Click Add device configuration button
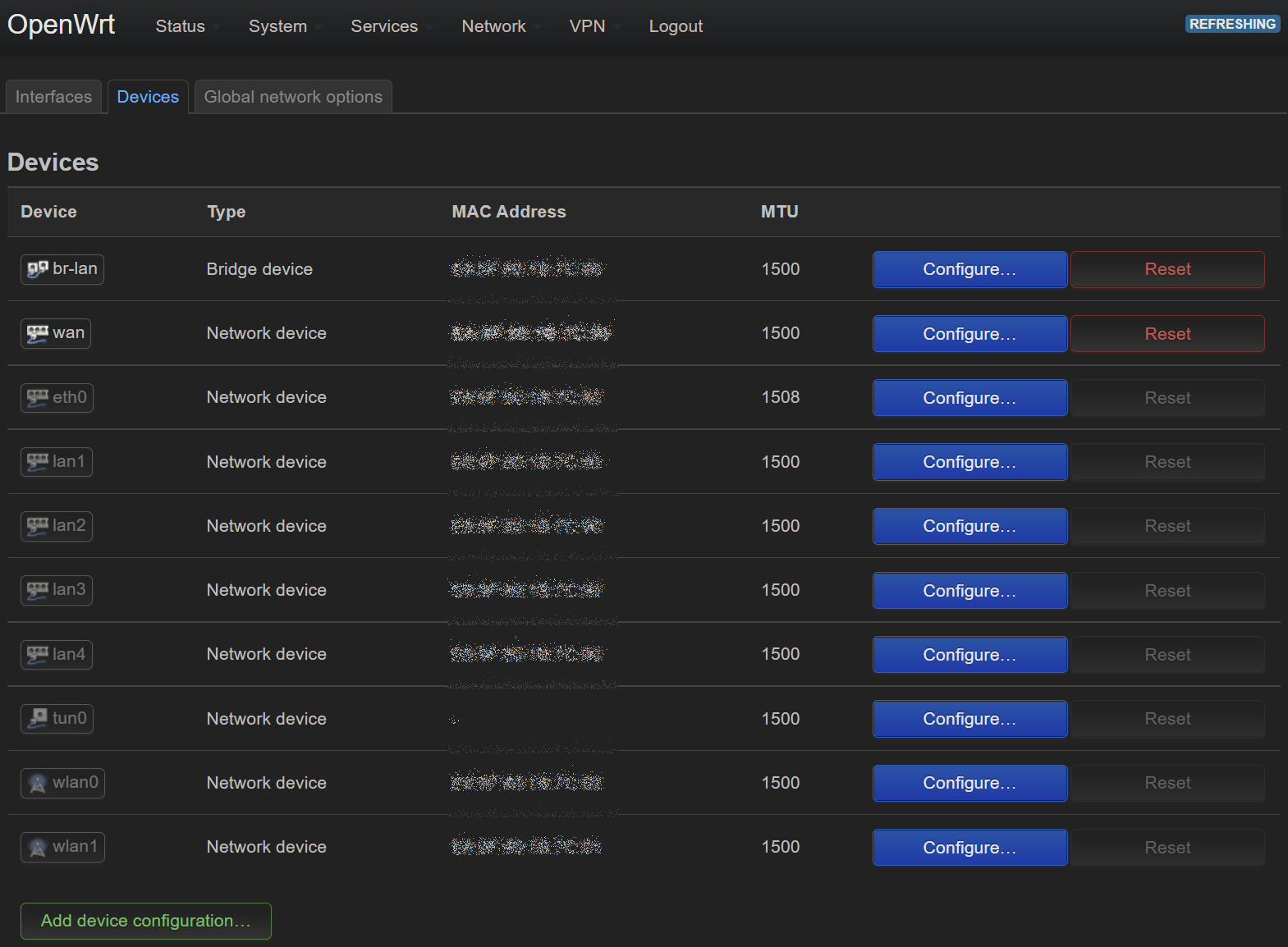This screenshot has height=947, width=1288. (x=146, y=921)
